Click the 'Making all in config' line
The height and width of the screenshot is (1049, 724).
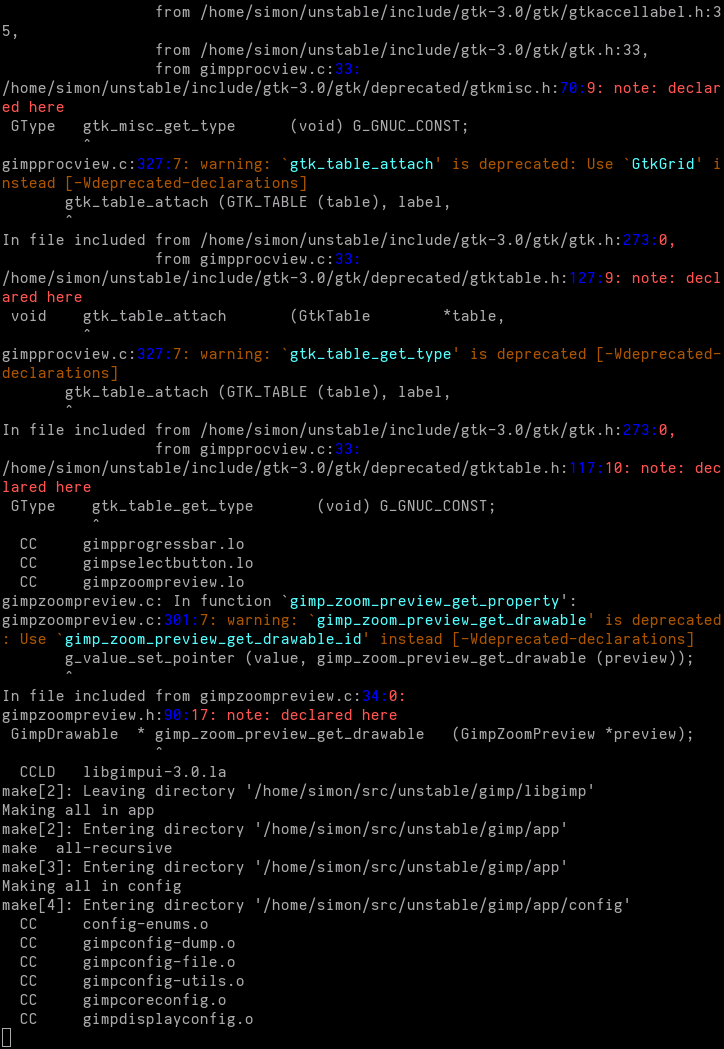(92, 886)
